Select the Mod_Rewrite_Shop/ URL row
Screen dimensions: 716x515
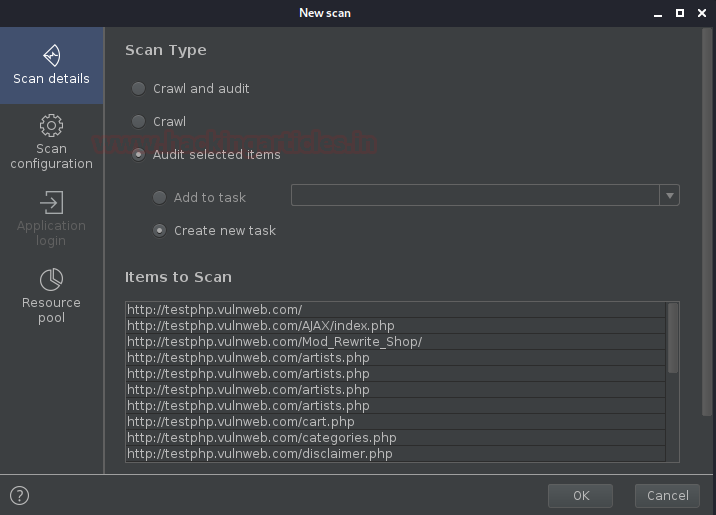pos(395,342)
